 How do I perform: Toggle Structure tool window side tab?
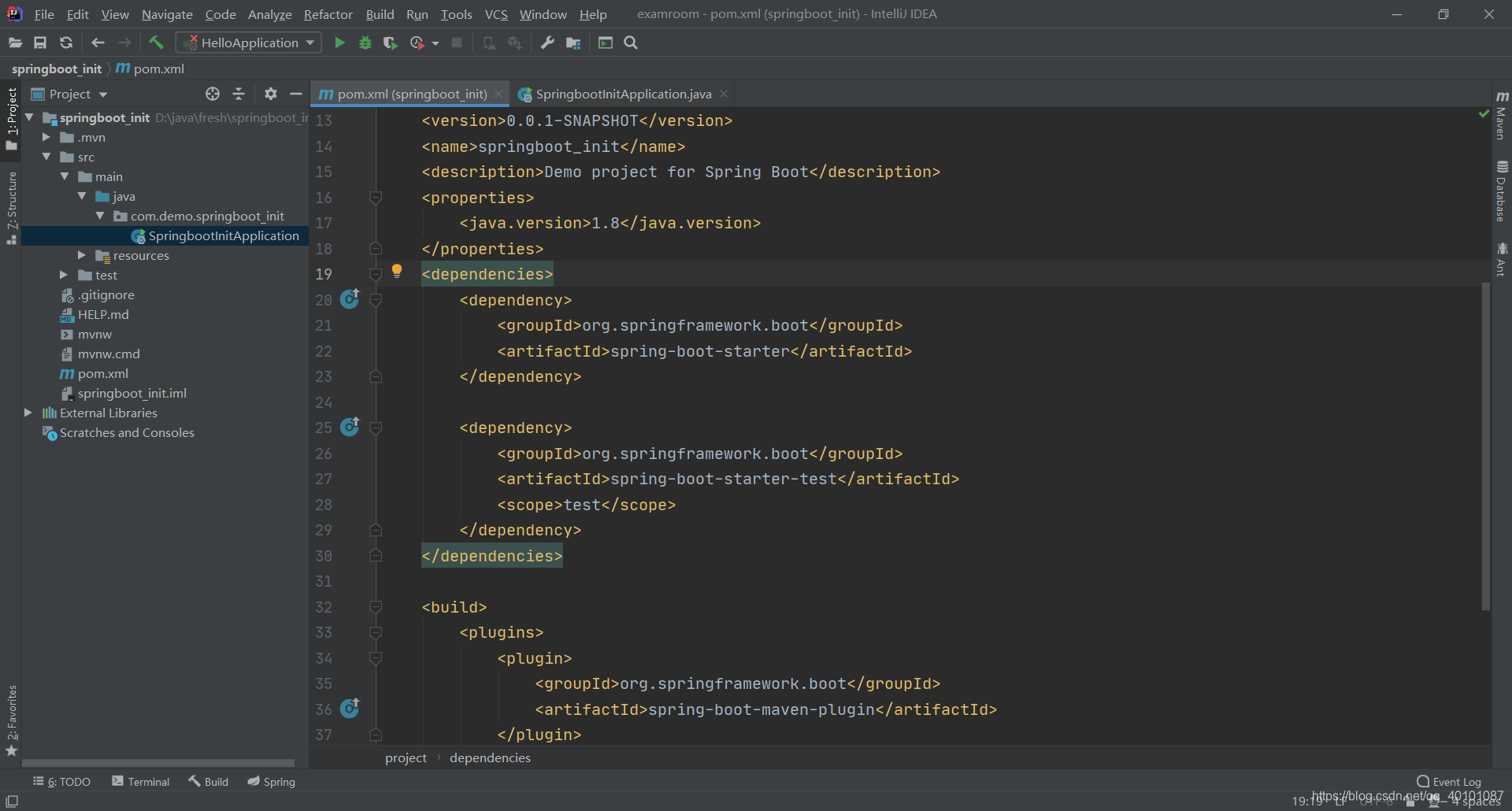point(11,207)
